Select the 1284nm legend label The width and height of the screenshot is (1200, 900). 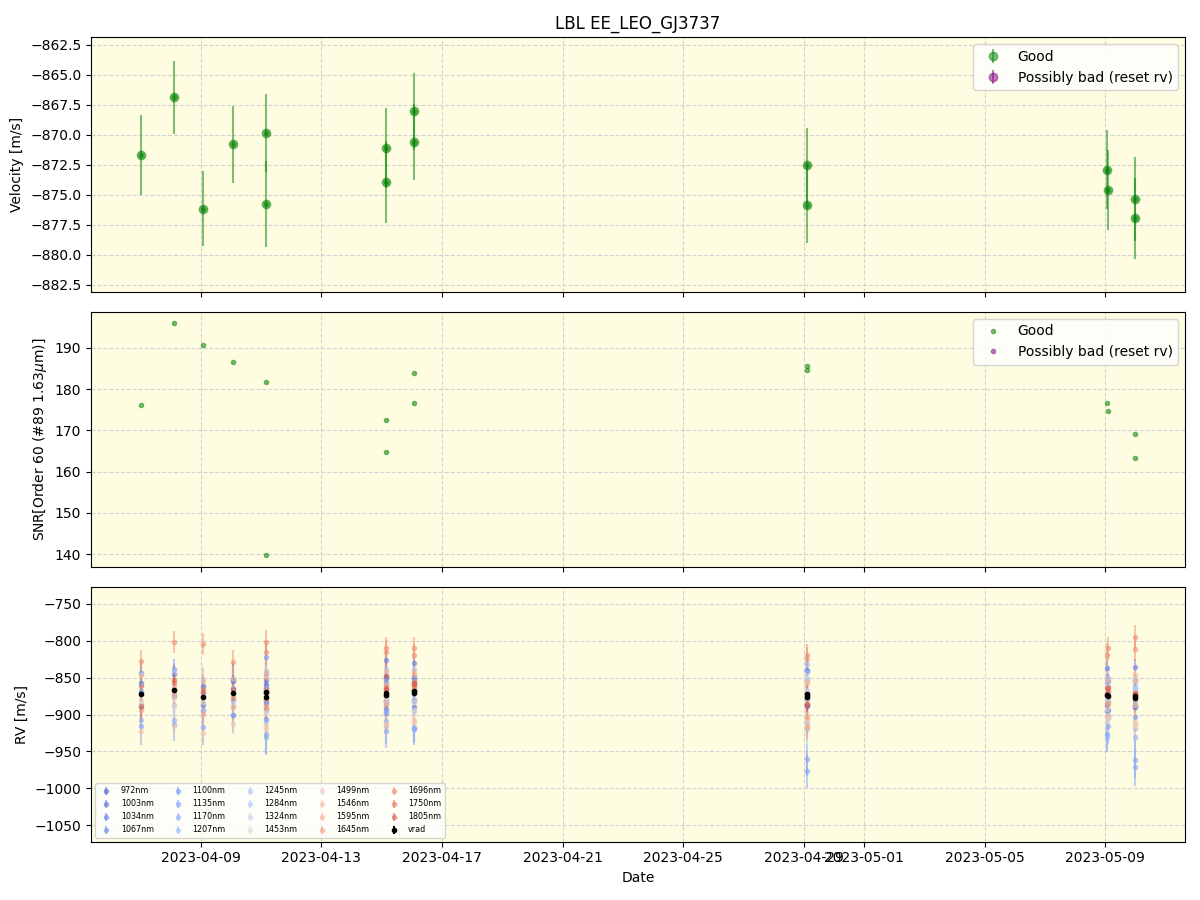point(281,803)
